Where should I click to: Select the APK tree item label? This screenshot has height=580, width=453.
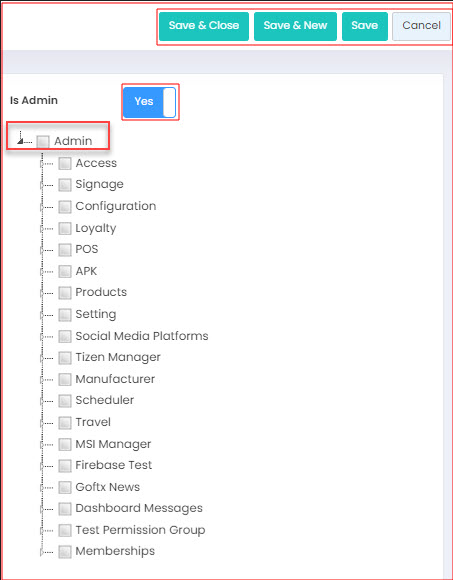[x=86, y=271]
